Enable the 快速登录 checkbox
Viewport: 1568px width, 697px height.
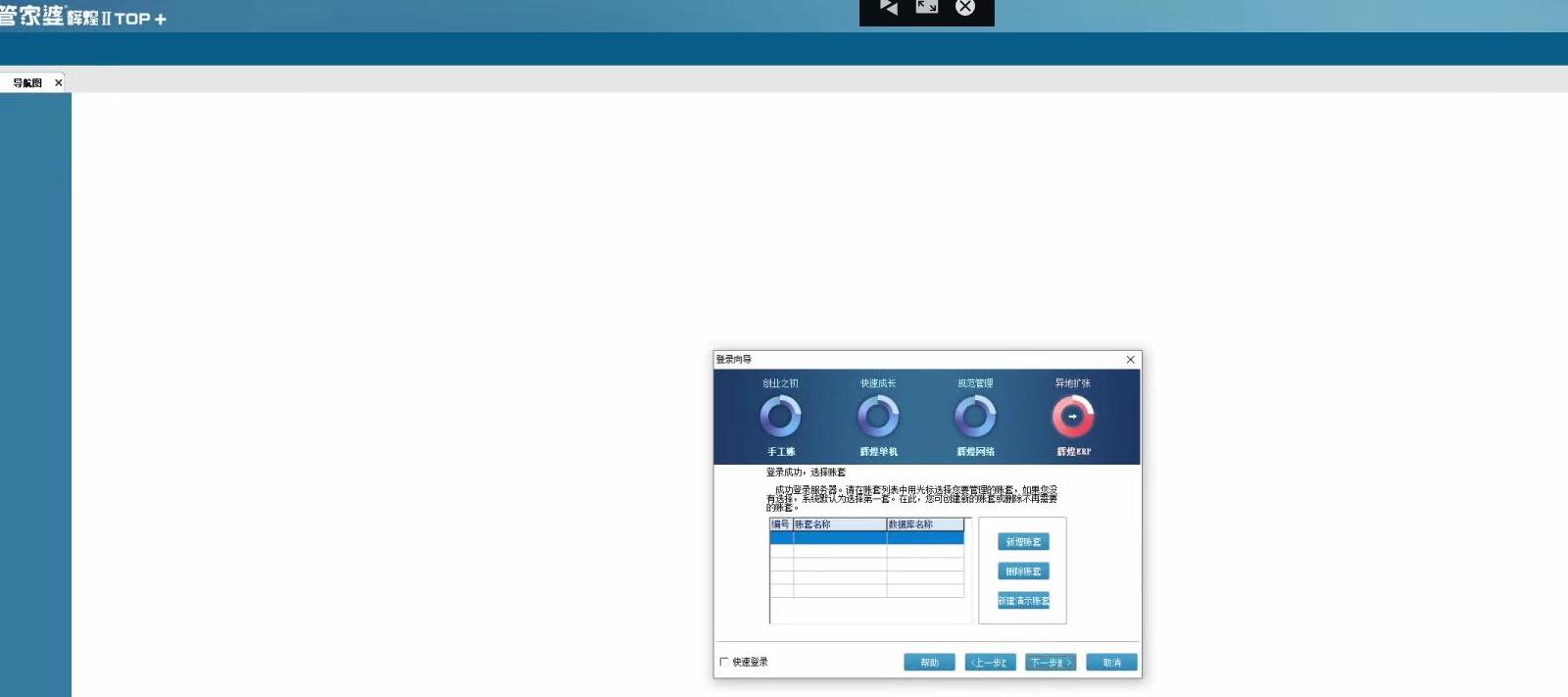click(x=724, y=662)
